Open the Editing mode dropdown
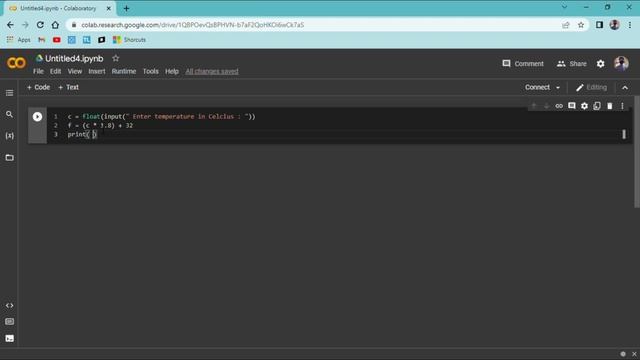Viewport: 640px width, 360px height. 591,87
